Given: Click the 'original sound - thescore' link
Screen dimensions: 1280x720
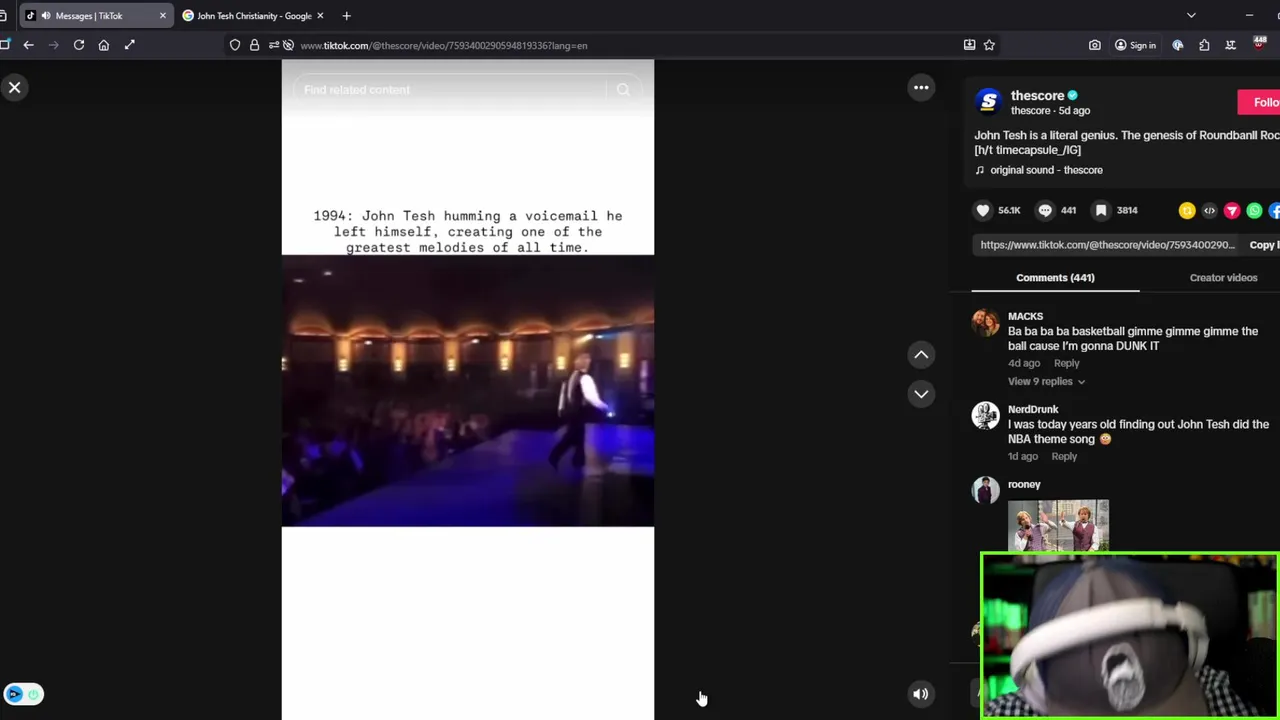Looking at the screenshot, I should point(1046,170).
